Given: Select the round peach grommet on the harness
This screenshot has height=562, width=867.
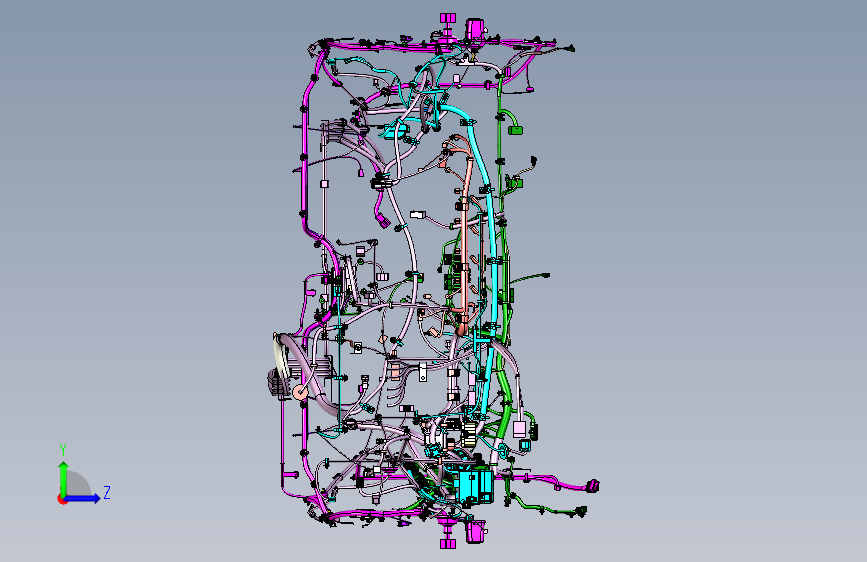Looking at the screenshot, I should coord(300,392).
